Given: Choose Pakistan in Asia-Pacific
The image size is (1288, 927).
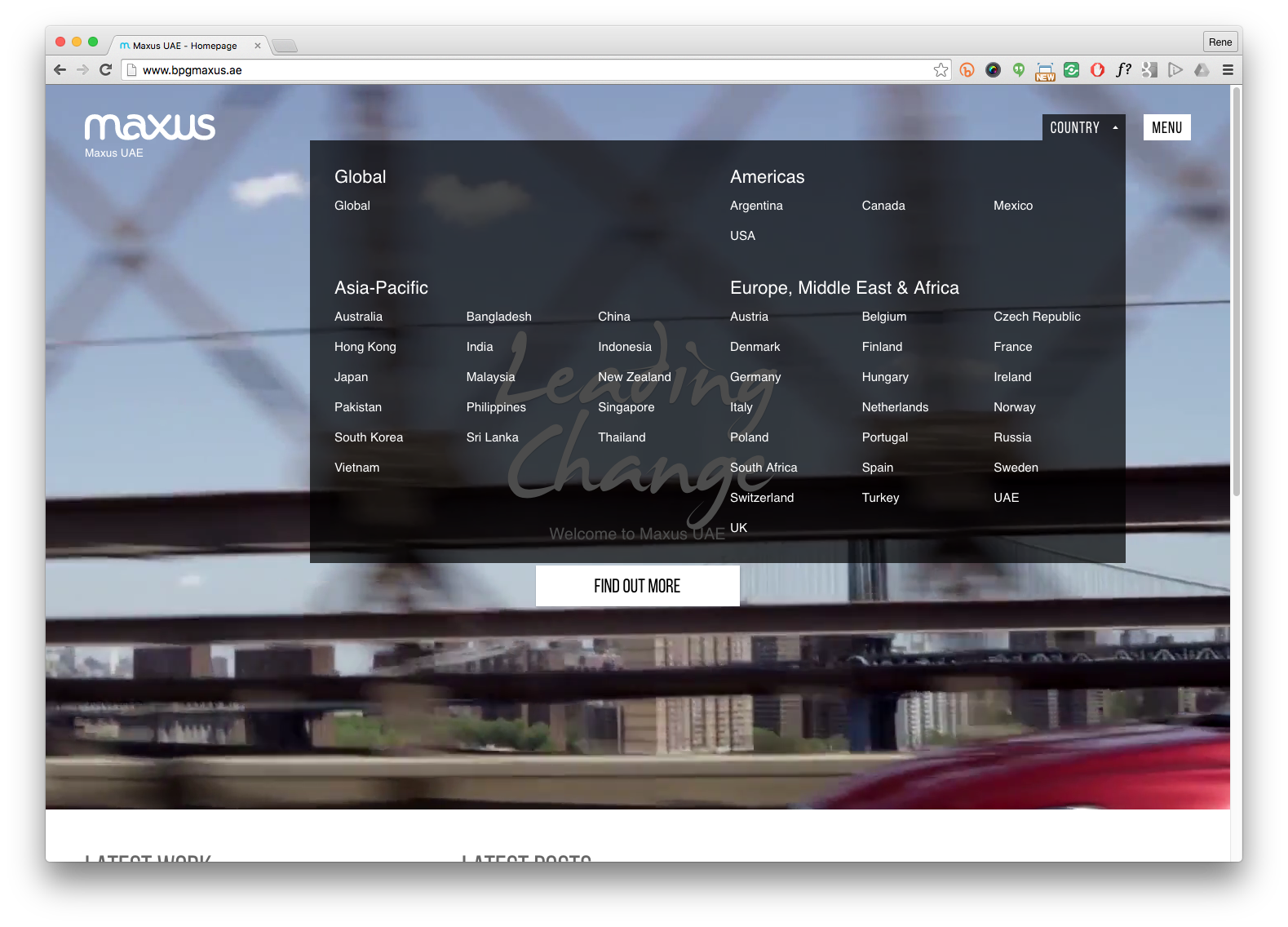Looking at the screenshot, I should click(358, 407).
